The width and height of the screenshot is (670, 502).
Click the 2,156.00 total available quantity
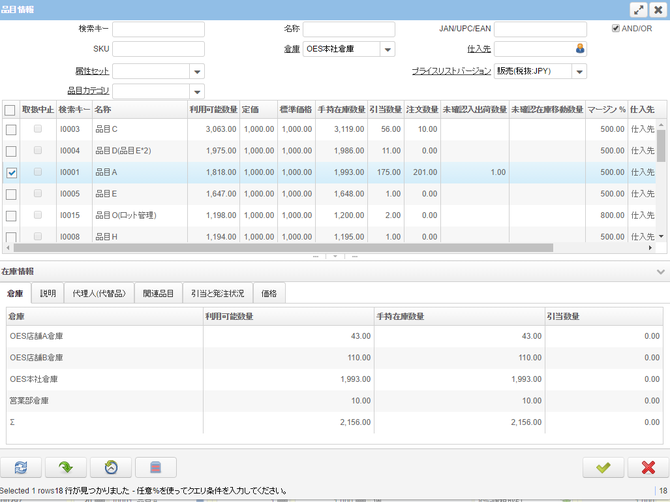(x=355, y=422)
